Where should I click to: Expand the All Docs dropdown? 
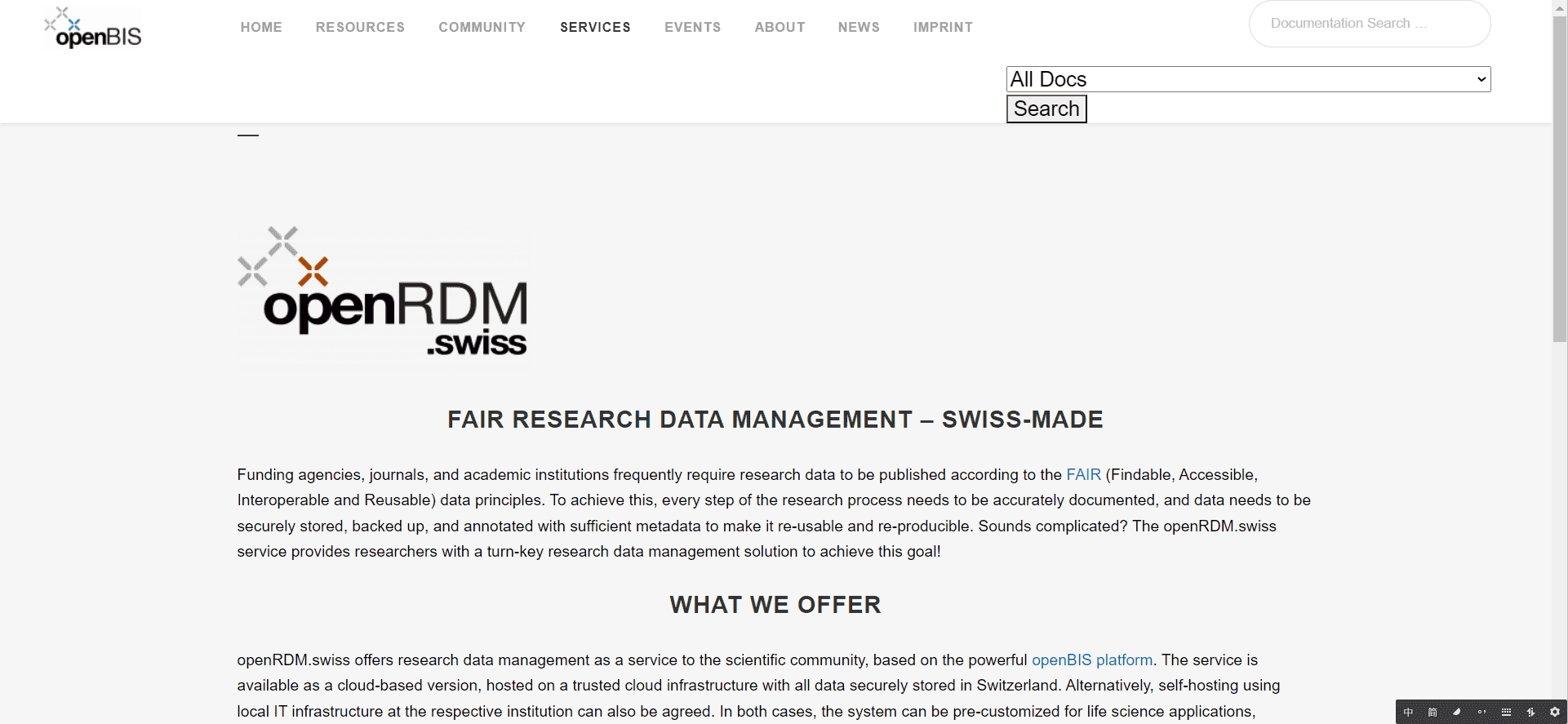1247,79
